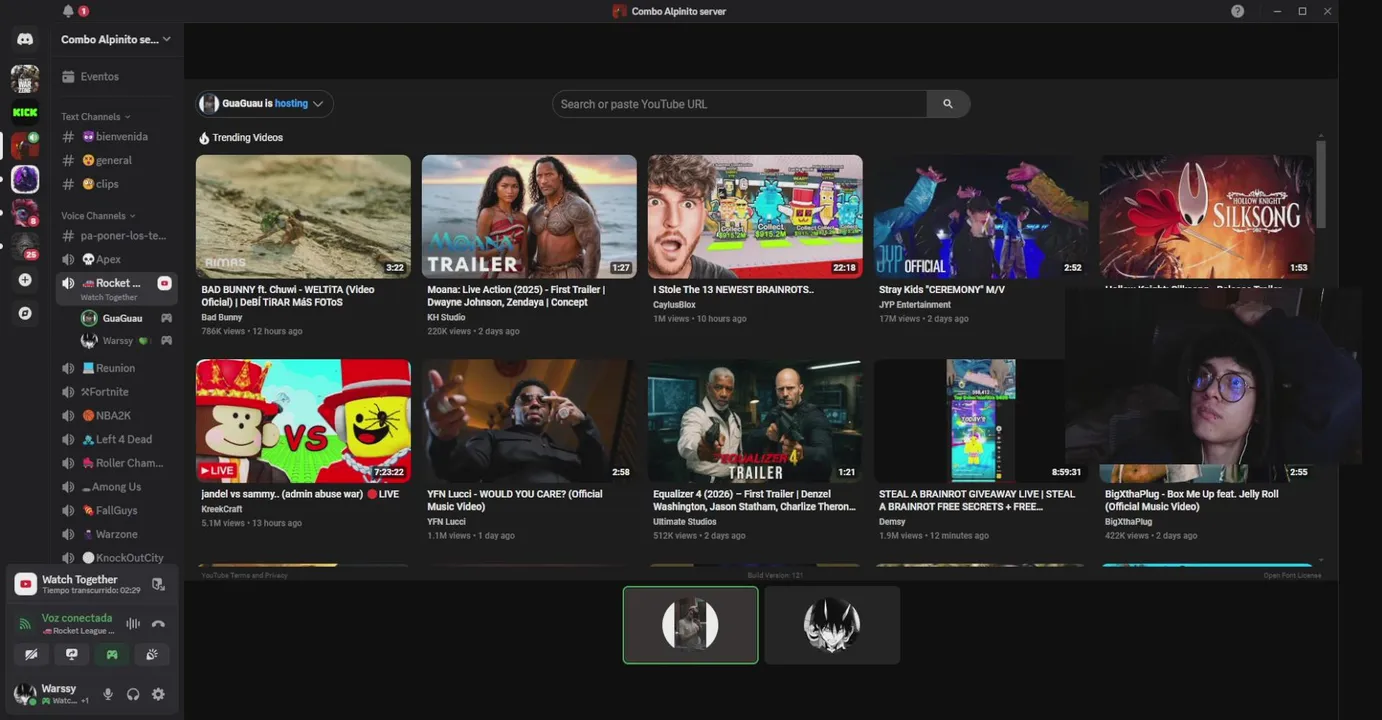Select GuaGuau's participant tile at the bottom
This screenshot has height=720, width=1382.
[x=690, y=625]
